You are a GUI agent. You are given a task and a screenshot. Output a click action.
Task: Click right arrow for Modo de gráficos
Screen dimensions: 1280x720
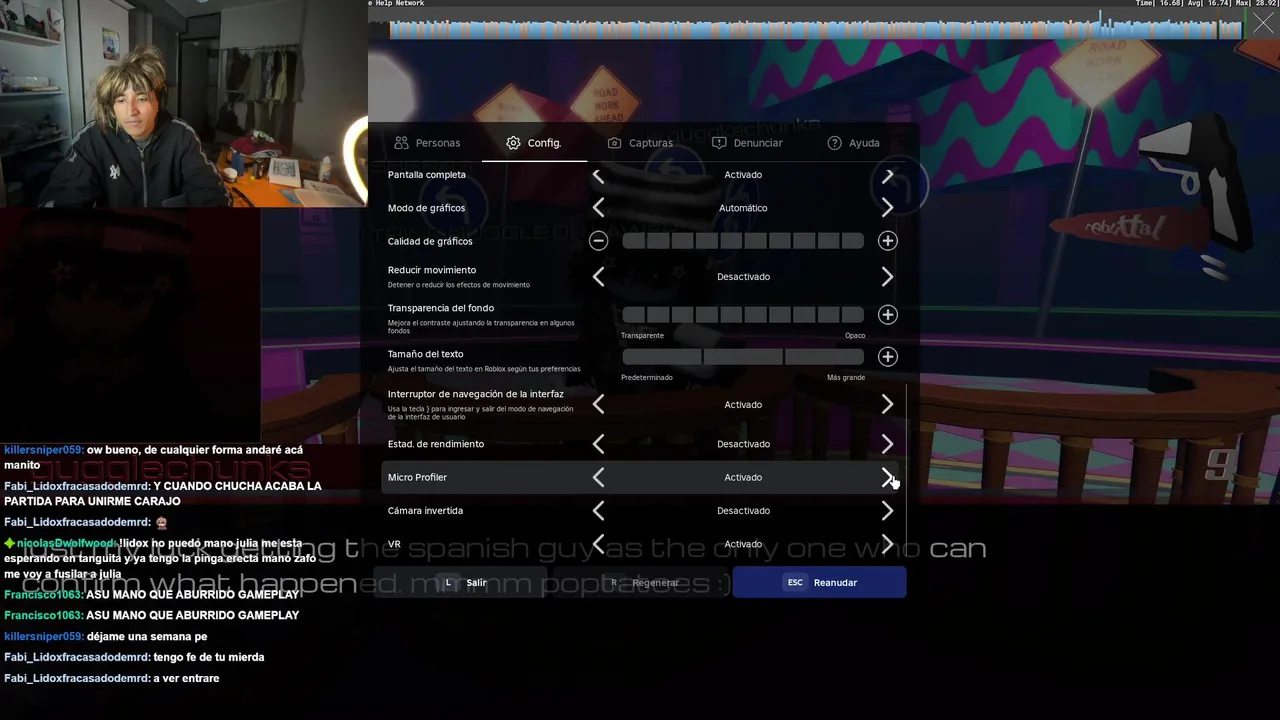[887, 208]
